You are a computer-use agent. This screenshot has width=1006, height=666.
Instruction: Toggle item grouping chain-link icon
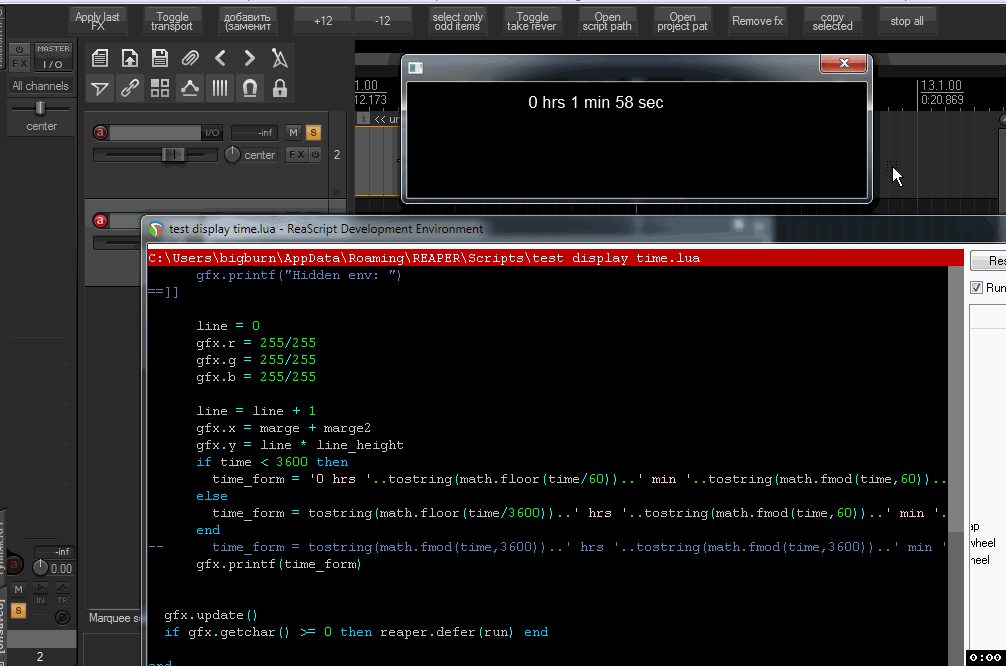130,88
